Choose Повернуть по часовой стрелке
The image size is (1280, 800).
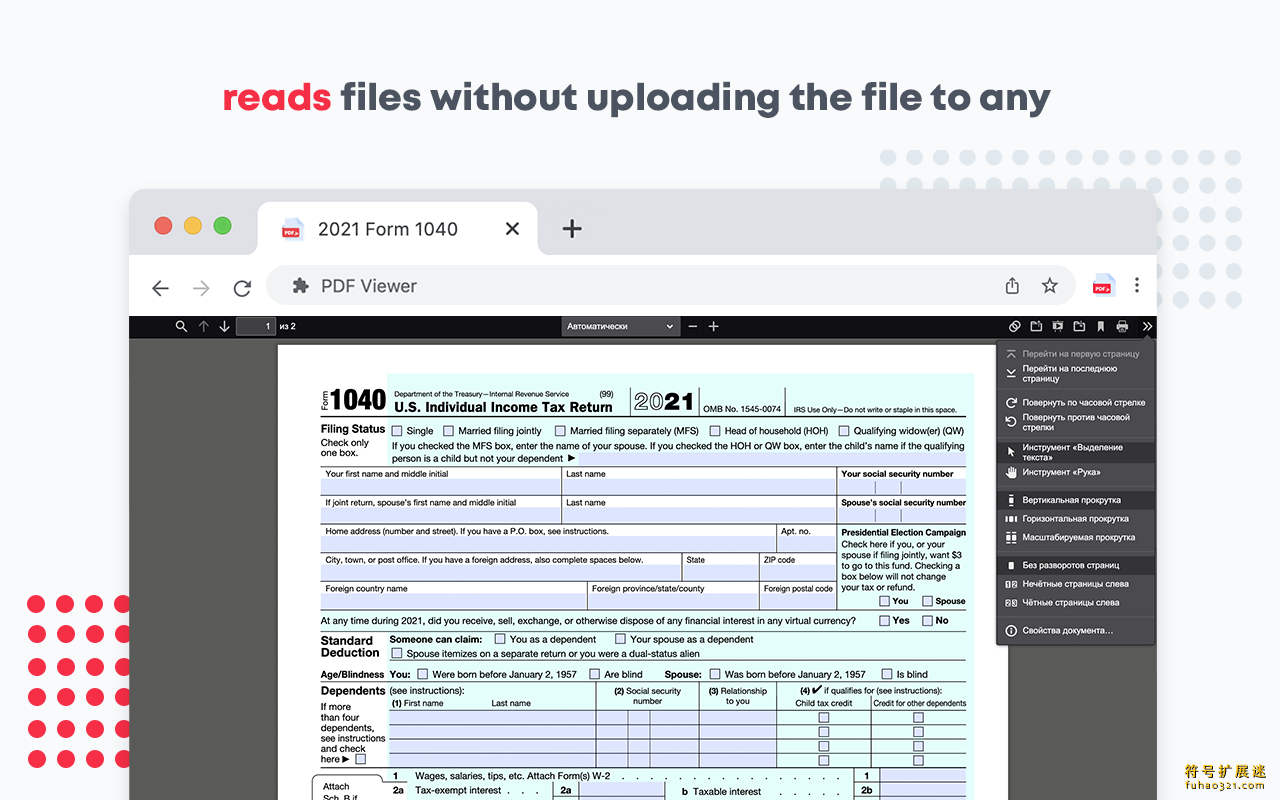point(1075,402)
